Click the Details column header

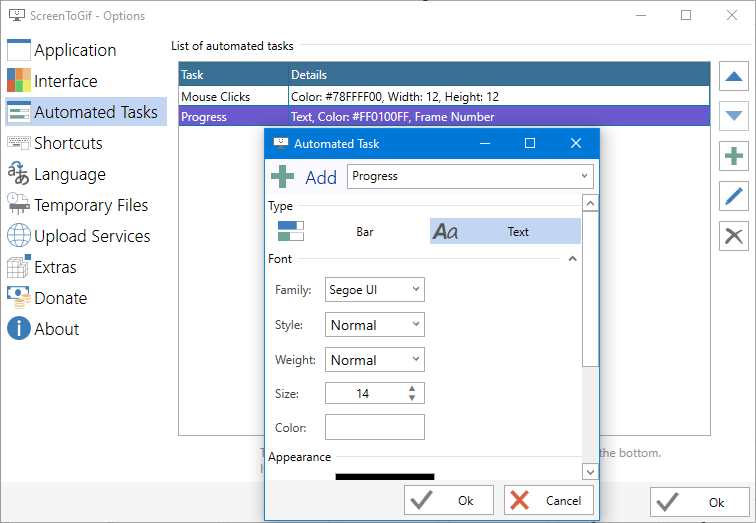click(499, 75)
